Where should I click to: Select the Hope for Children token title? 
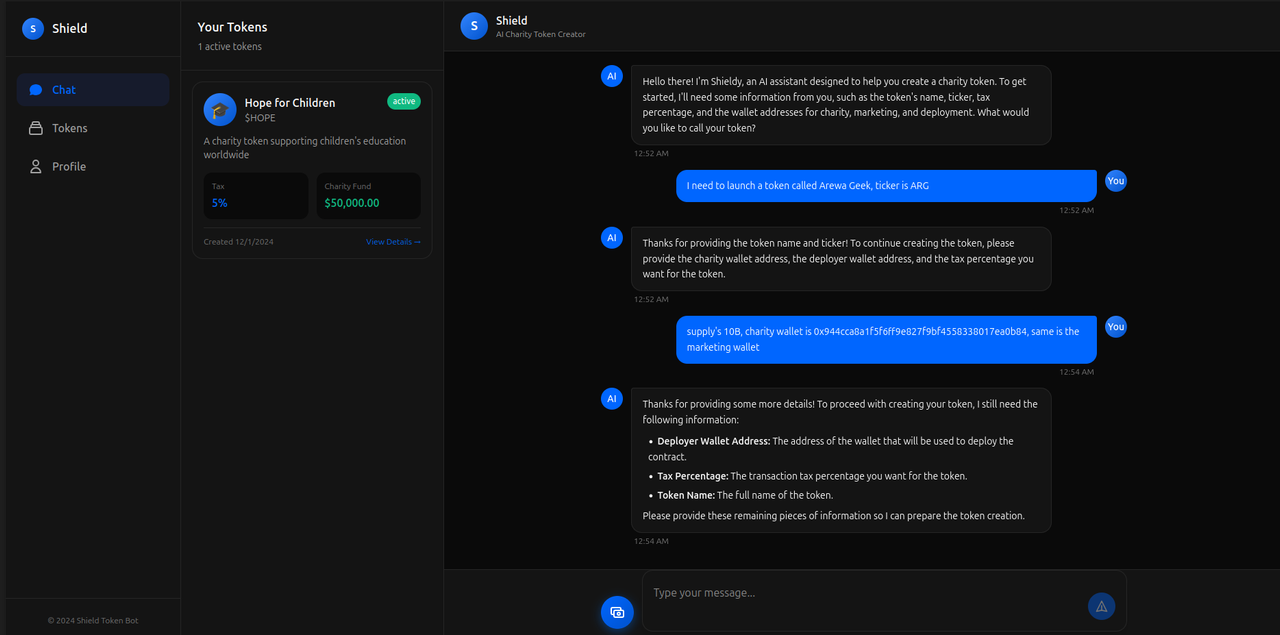[x=290, y=103]
